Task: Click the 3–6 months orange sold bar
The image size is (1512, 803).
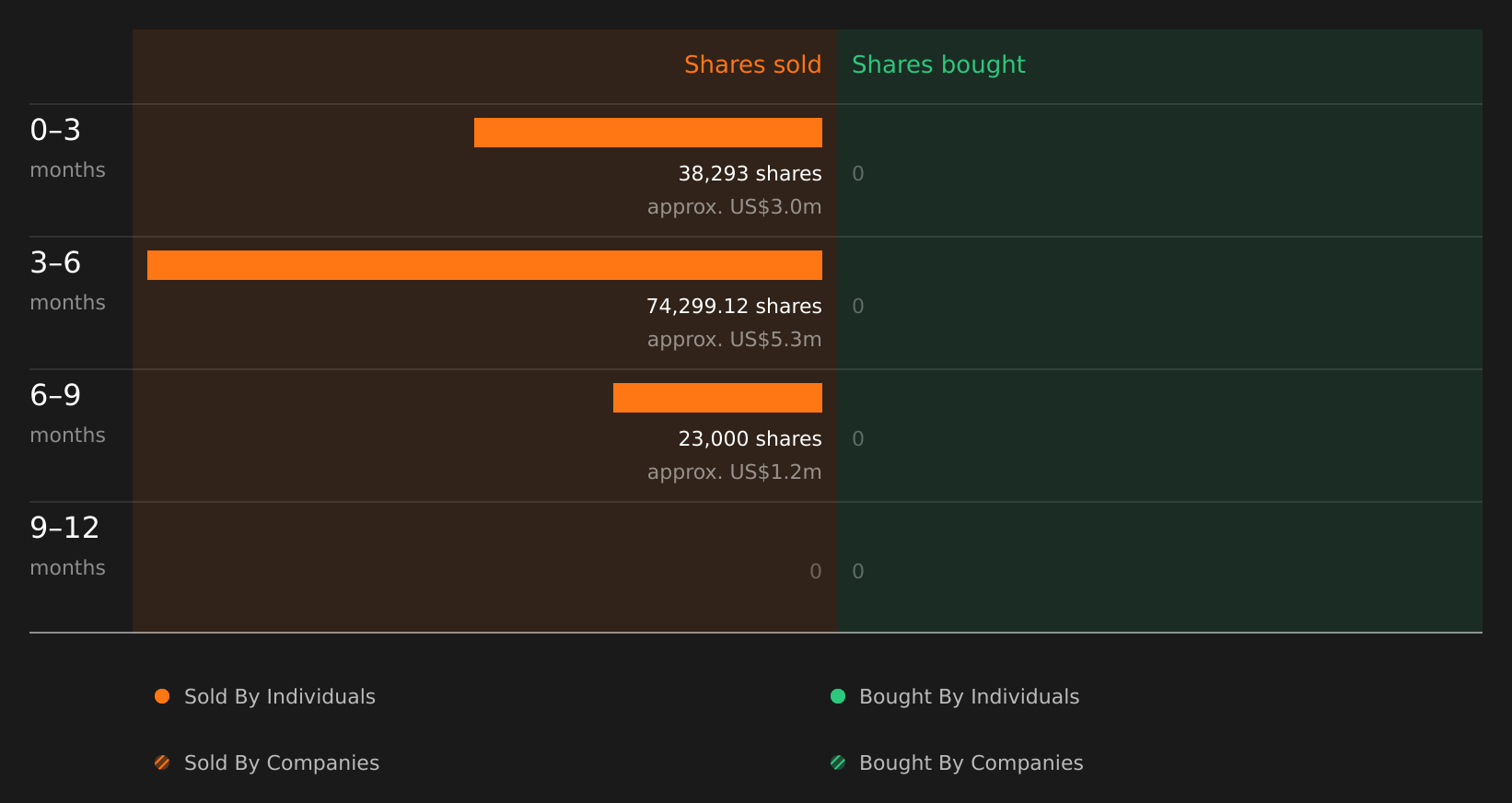Action: point(484,265)
